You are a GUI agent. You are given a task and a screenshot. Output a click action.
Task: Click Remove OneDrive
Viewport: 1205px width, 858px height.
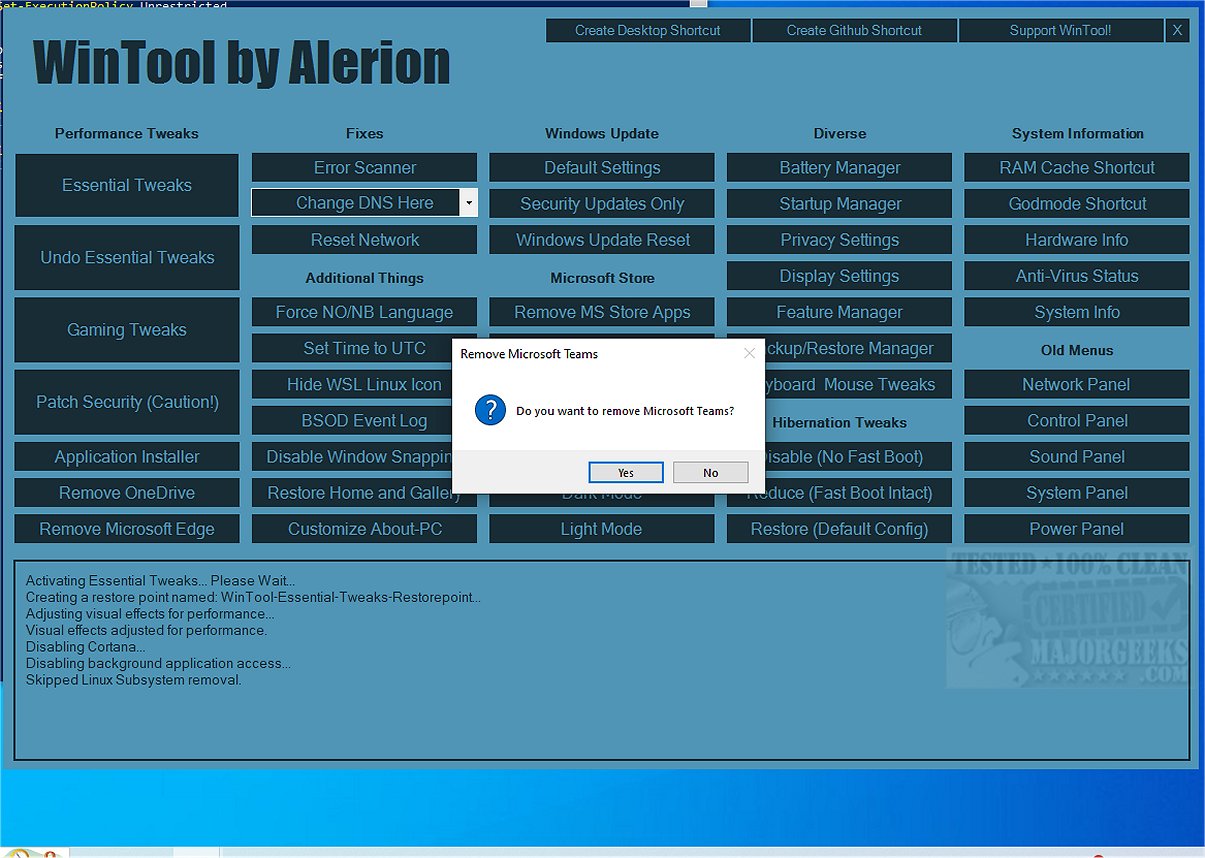coord(127,493)
